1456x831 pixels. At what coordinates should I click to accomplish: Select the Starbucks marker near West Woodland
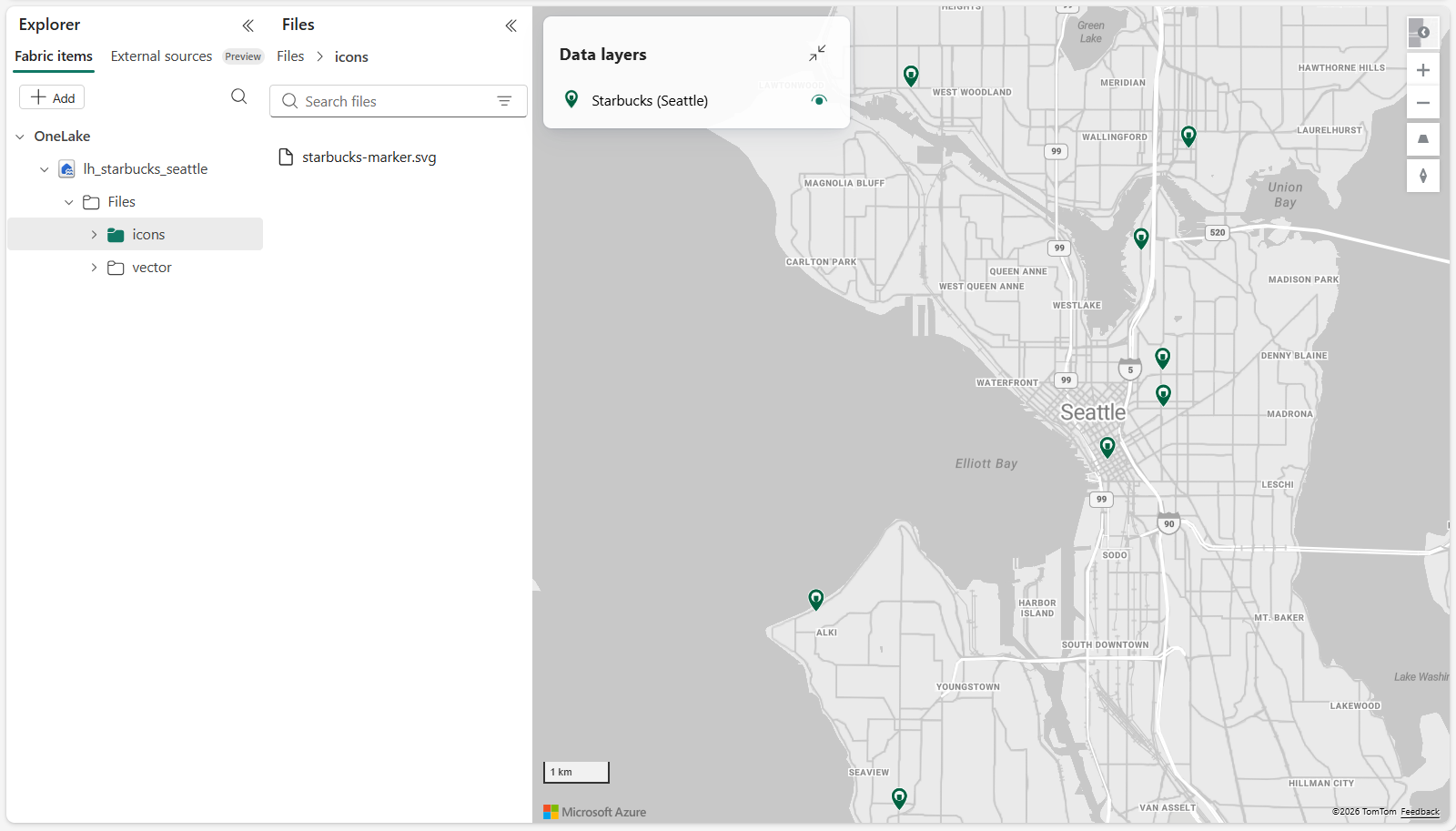point(911,76)
